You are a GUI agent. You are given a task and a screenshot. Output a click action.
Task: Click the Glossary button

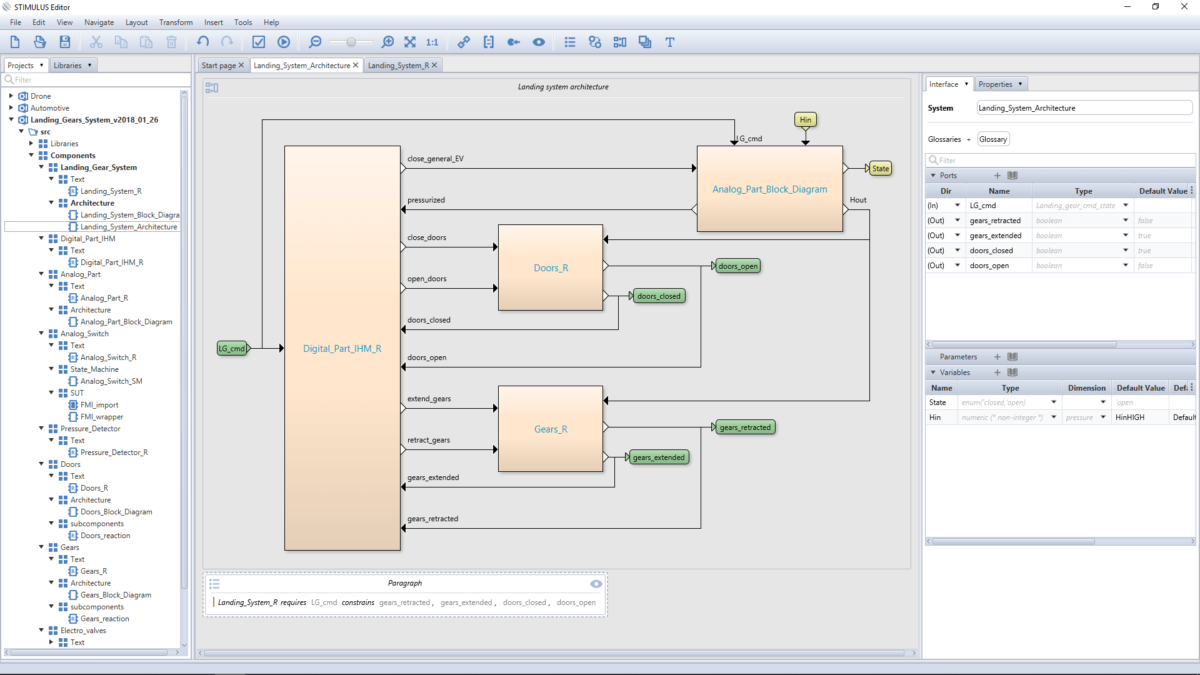pyautogui.click(x=994, y=139)
